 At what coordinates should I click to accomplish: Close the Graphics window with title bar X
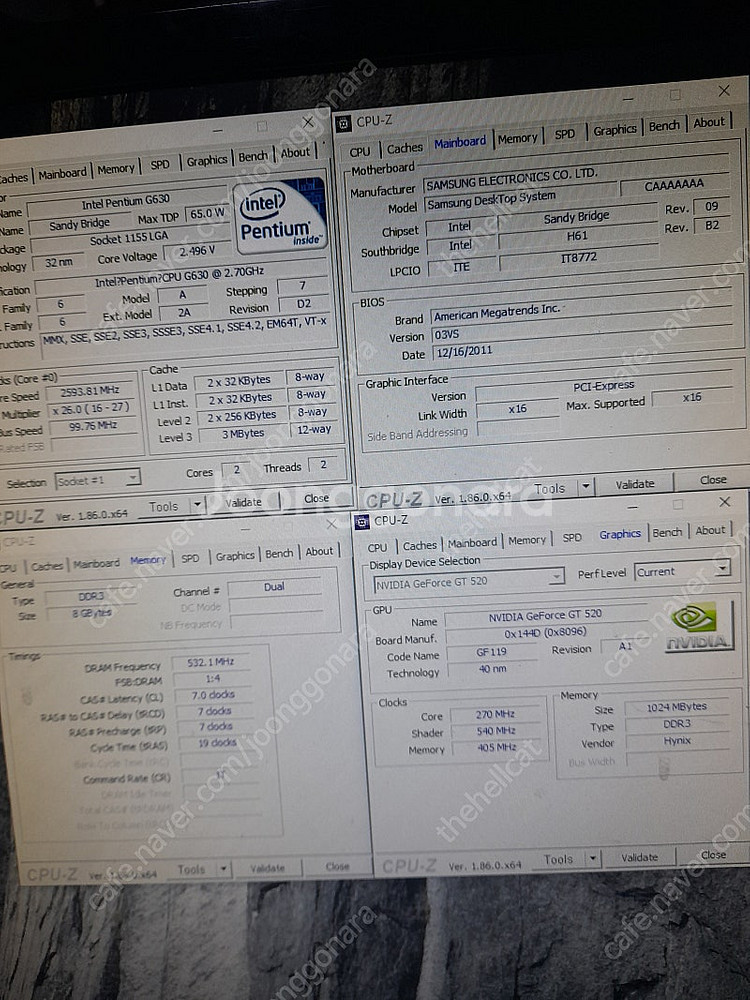coord(724,502)
